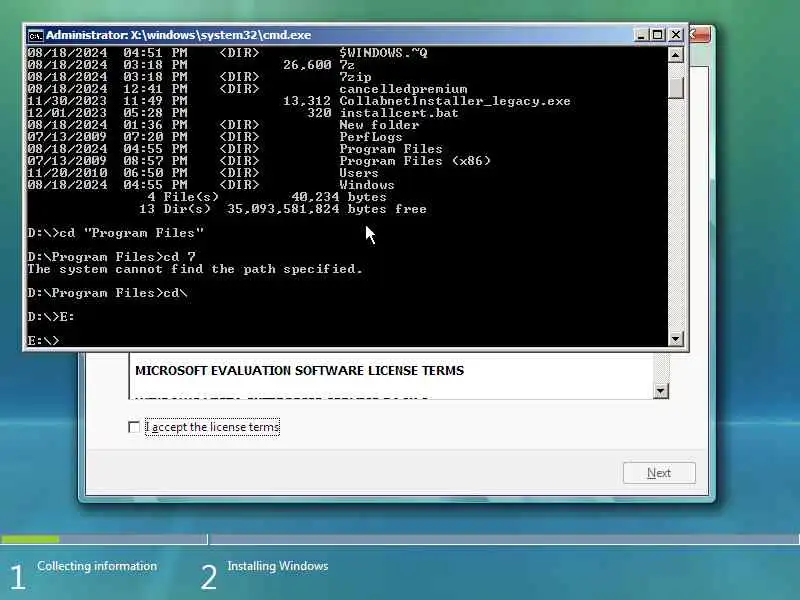The width and height of the screenshot is (800, 600).
Task: Close the Administrator cmd.exe window
Action: (x=676, y=35)
